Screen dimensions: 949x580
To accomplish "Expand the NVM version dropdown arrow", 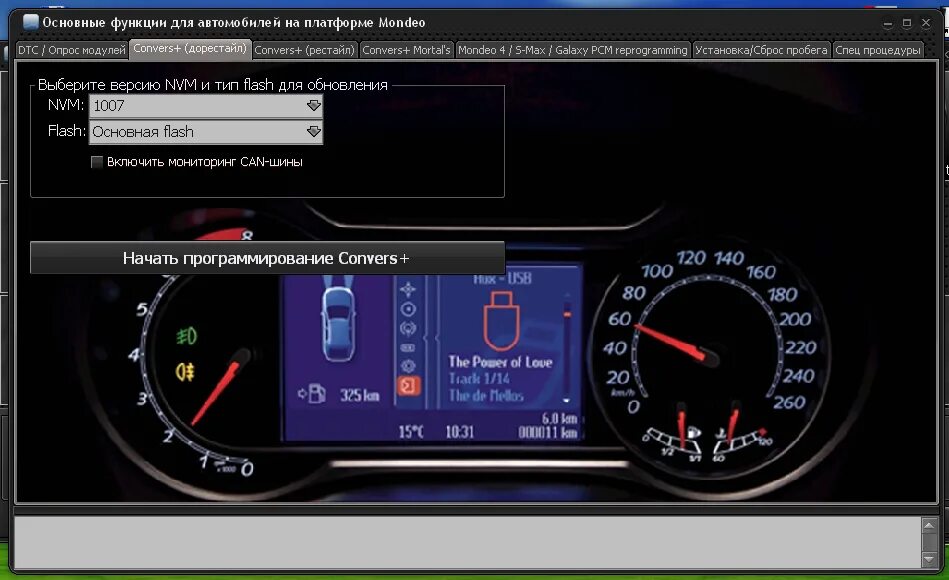I will (314, 105).
